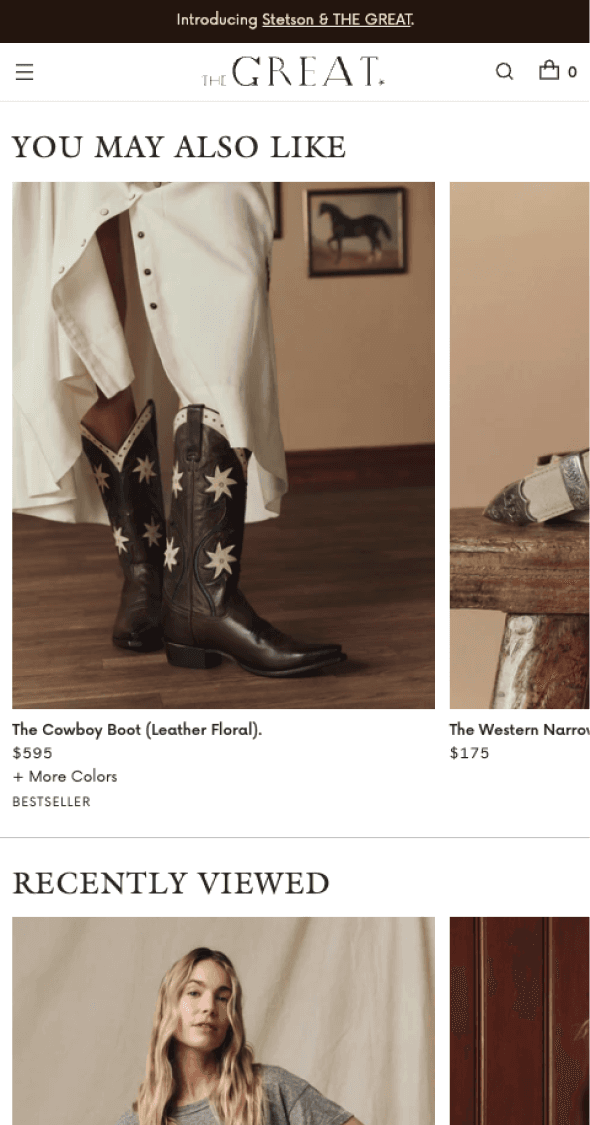590x1125 pixels.
Task: Open the dark red recently viewed item
Action: [x=520, y=1020]
